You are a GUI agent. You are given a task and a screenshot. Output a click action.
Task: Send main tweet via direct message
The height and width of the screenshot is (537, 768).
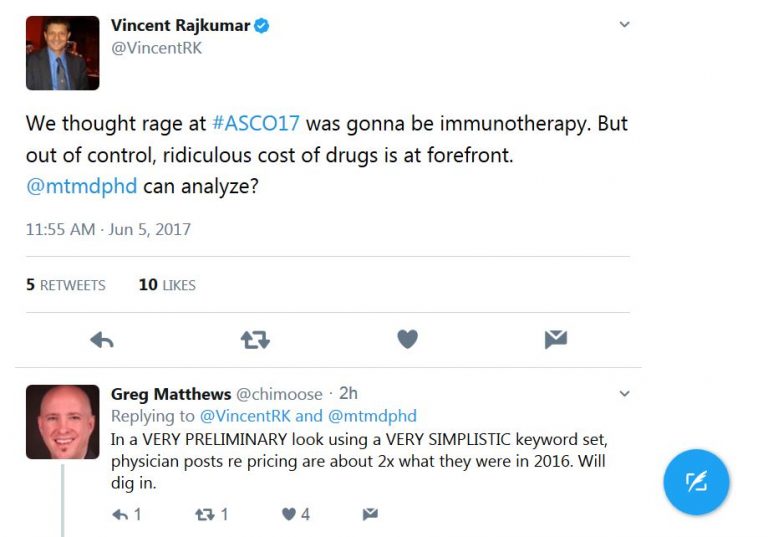tap(556, 339)
